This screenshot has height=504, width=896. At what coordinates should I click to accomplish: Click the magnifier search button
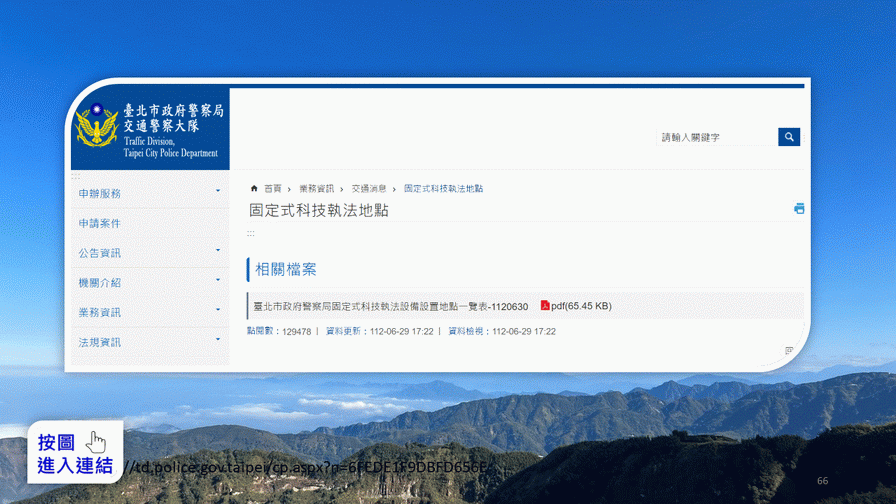coord(789,137)
